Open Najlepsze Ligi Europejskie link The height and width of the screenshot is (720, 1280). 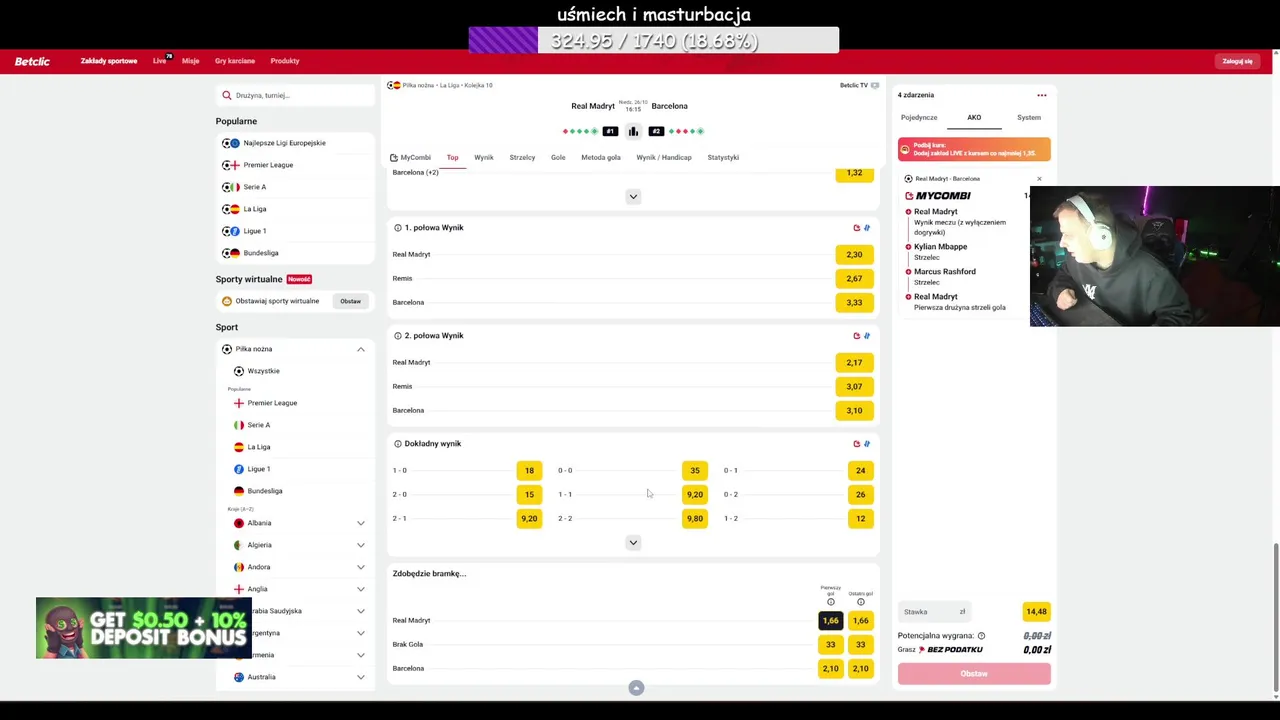(x=284, y=143)
